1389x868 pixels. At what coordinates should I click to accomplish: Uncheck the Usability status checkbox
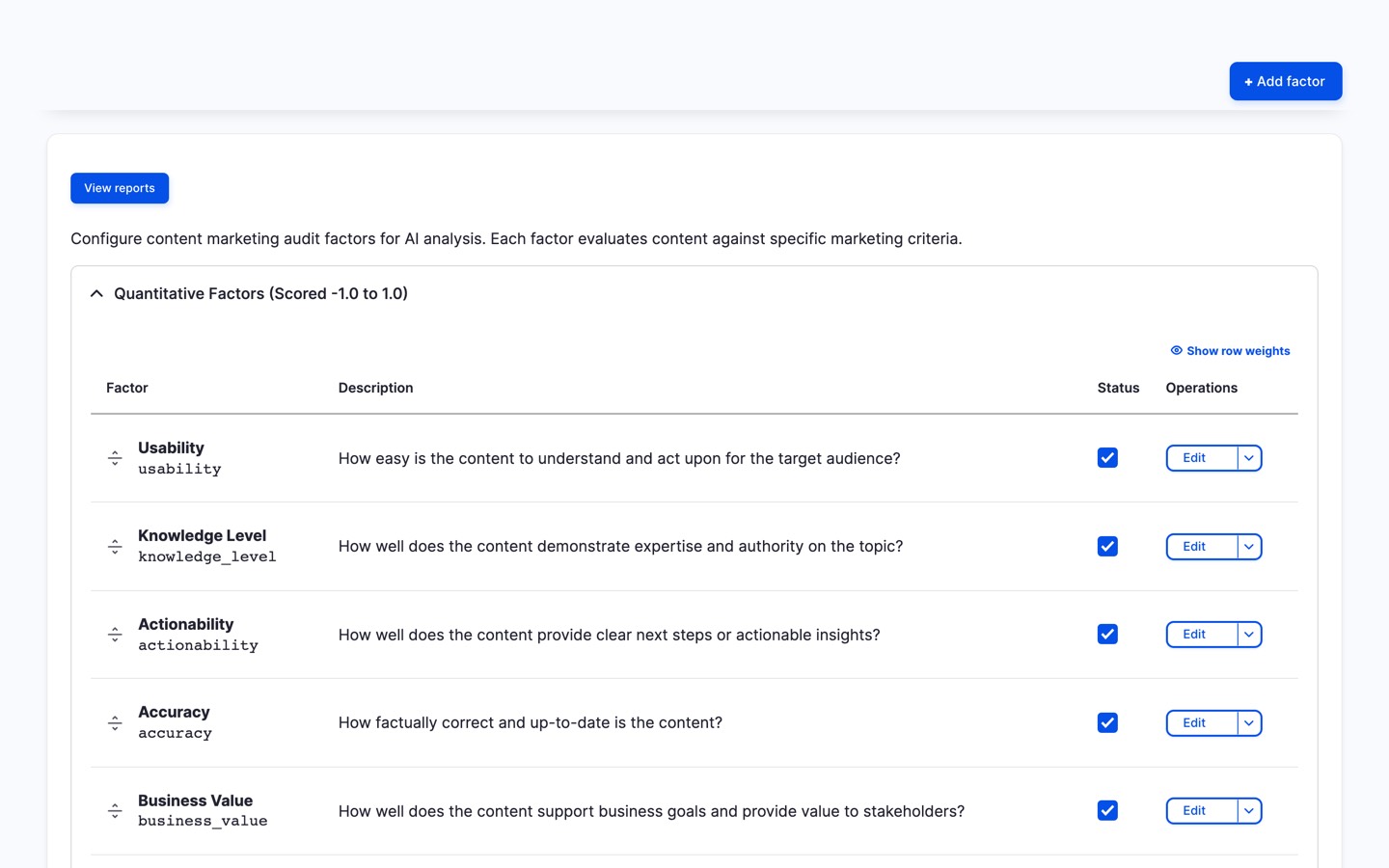click(x=1107, y=458)
